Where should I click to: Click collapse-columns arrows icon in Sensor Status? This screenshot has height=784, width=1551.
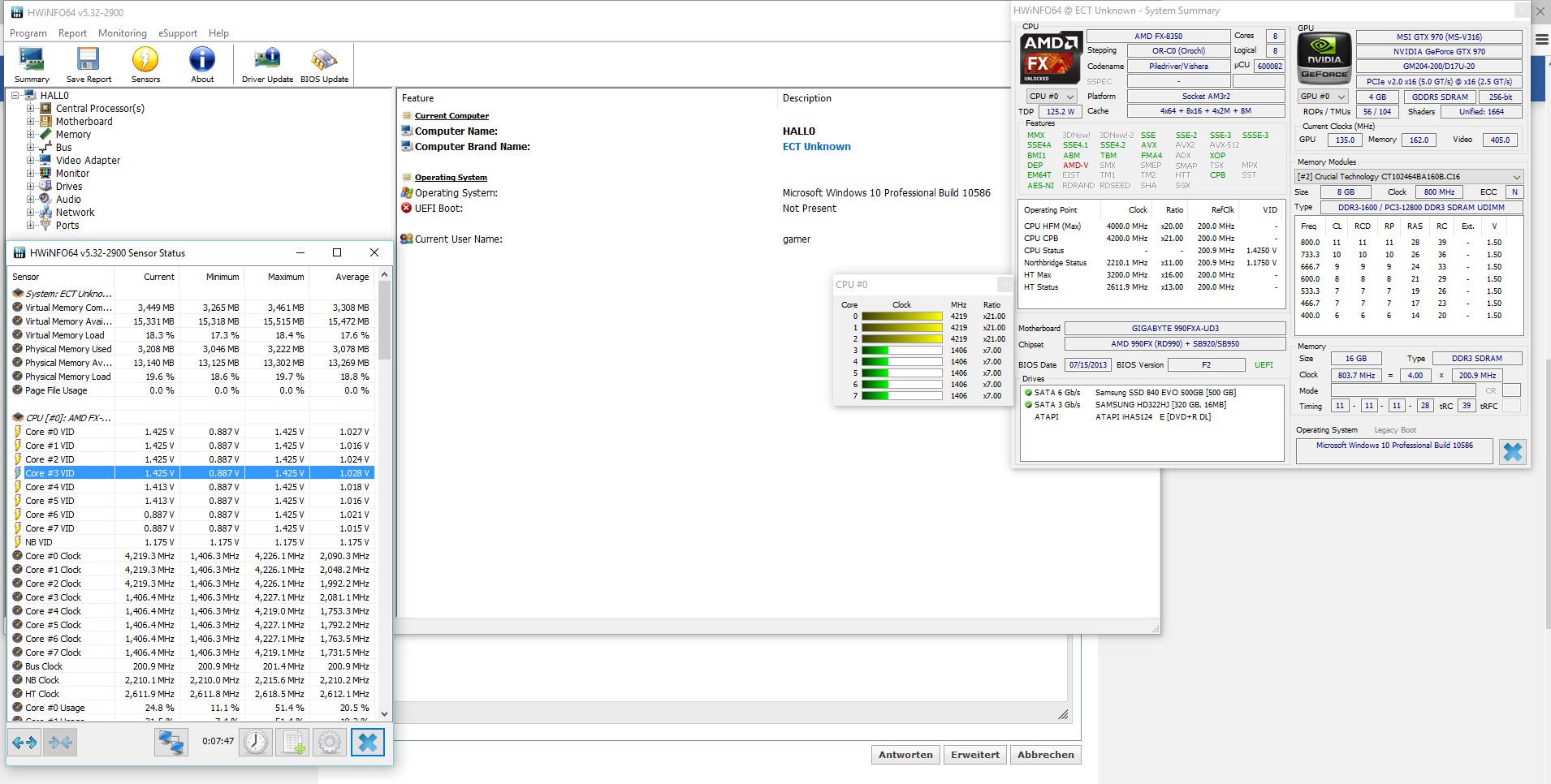(60, 742)
